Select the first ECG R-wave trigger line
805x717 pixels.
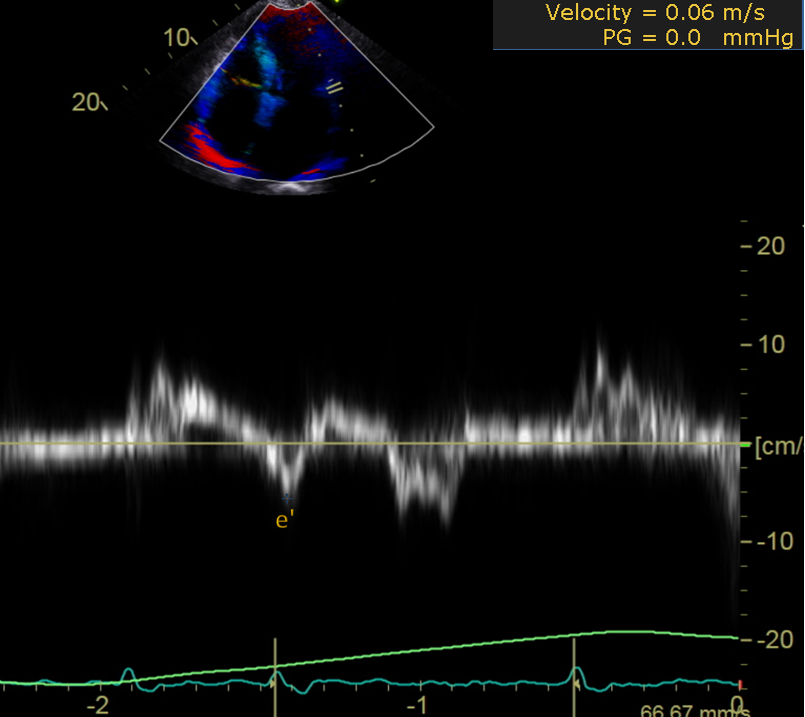point(276,676)
